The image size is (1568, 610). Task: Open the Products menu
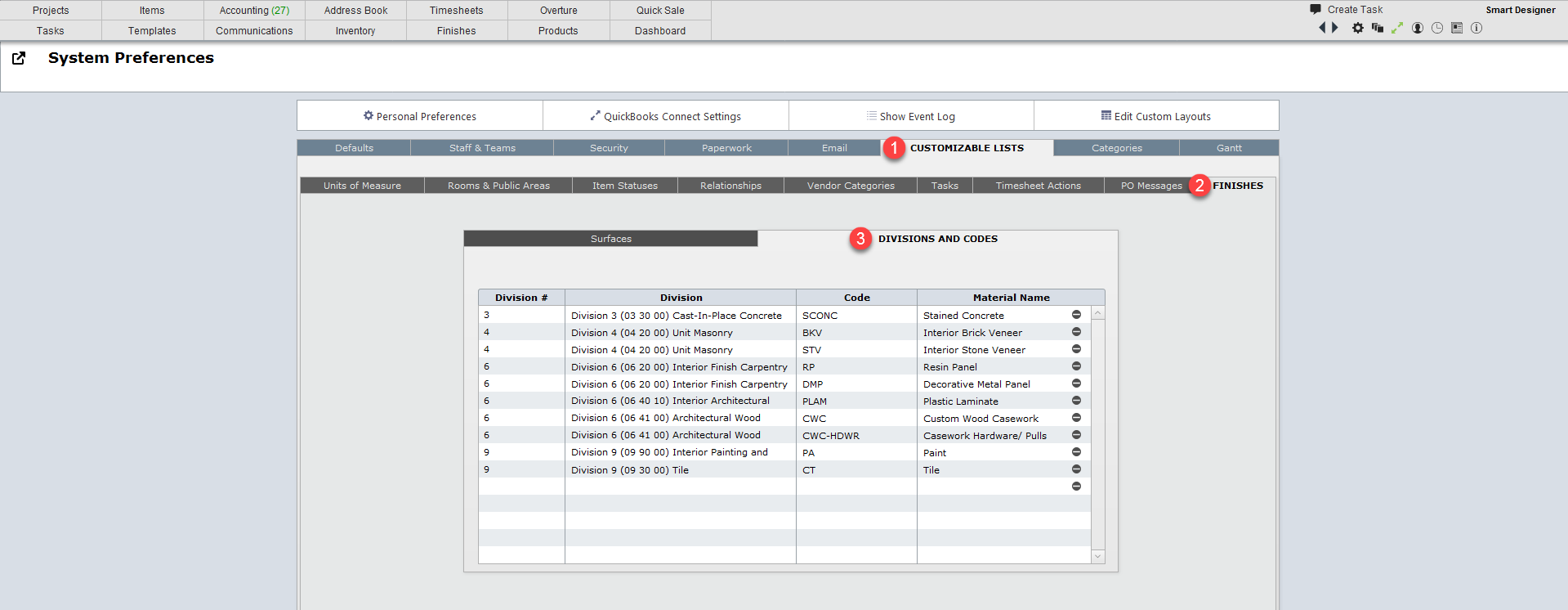[x=559, y=31]
